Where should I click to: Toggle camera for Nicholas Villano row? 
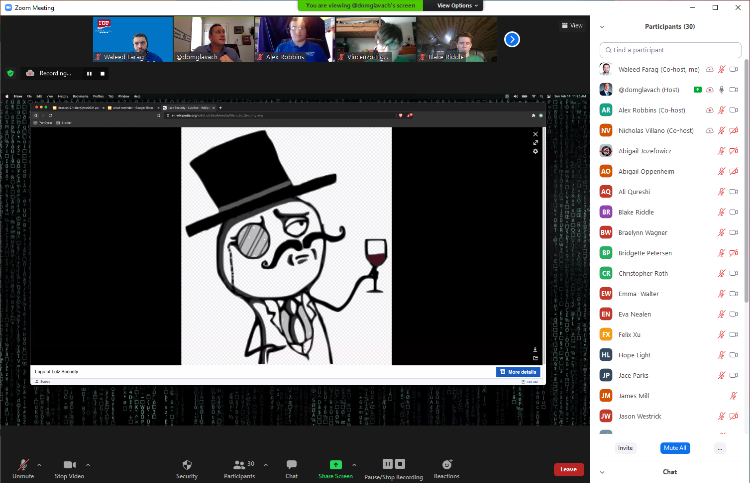[x=734, y=131]
